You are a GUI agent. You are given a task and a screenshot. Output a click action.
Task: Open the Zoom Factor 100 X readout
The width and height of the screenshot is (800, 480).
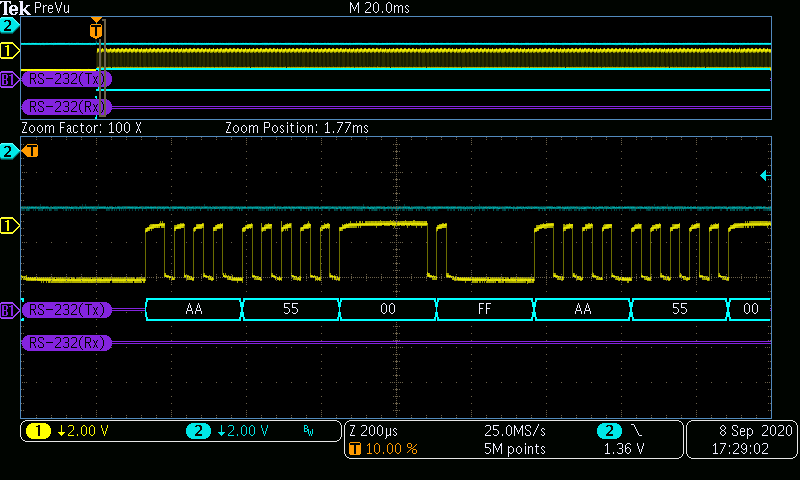pyautogui.click(x=82, y=129)
